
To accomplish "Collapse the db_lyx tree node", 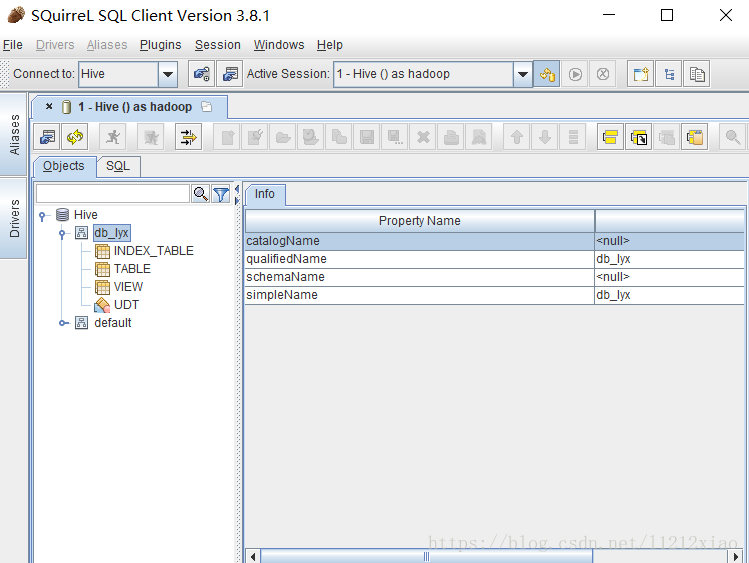I will (62, 234).
